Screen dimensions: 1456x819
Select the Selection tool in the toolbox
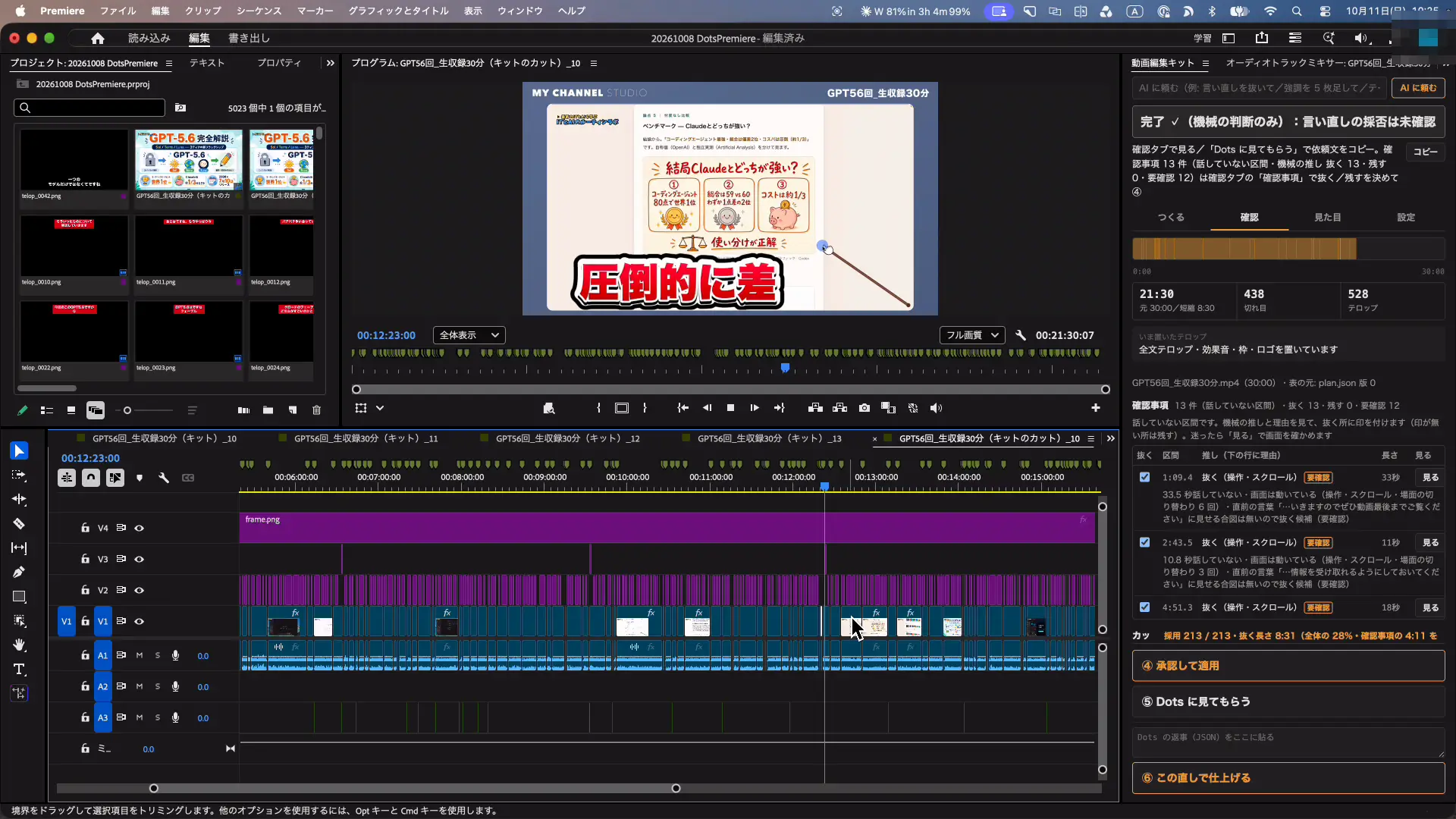tap(19, 451)
